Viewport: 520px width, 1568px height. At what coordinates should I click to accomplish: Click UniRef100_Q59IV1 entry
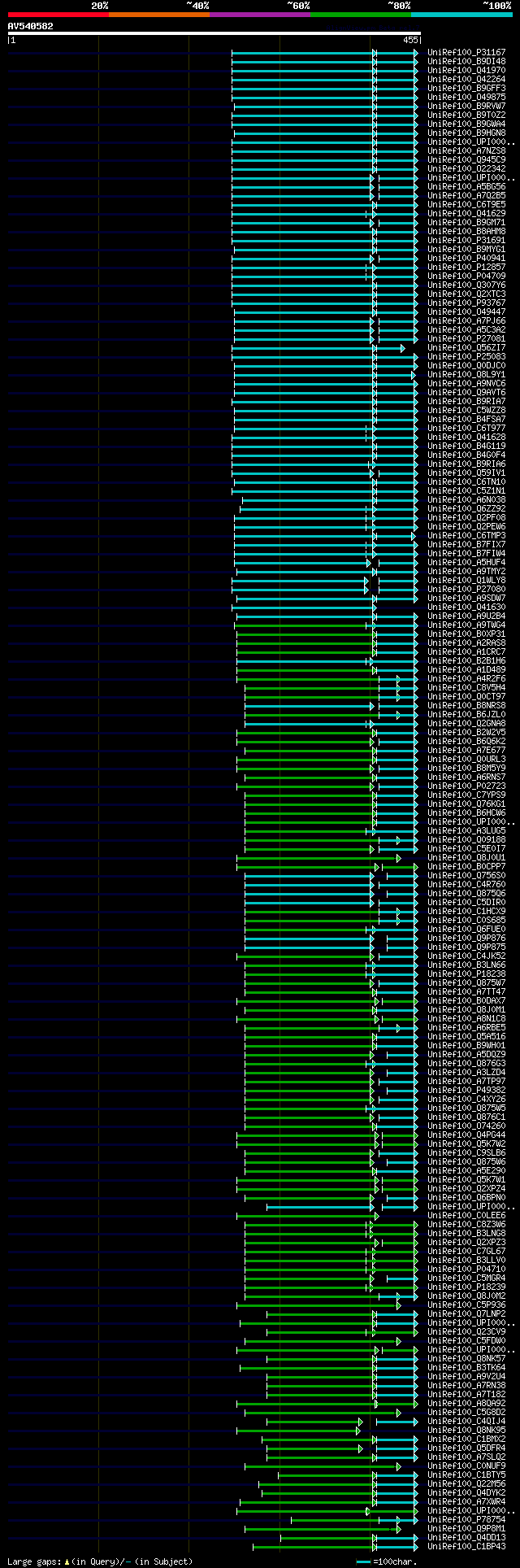click(466, 473)
